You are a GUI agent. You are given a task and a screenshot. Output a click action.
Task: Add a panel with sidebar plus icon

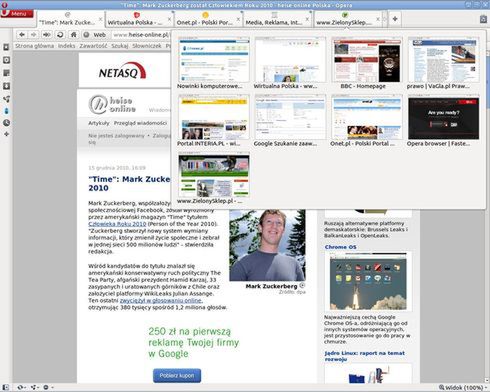point(6,134)
